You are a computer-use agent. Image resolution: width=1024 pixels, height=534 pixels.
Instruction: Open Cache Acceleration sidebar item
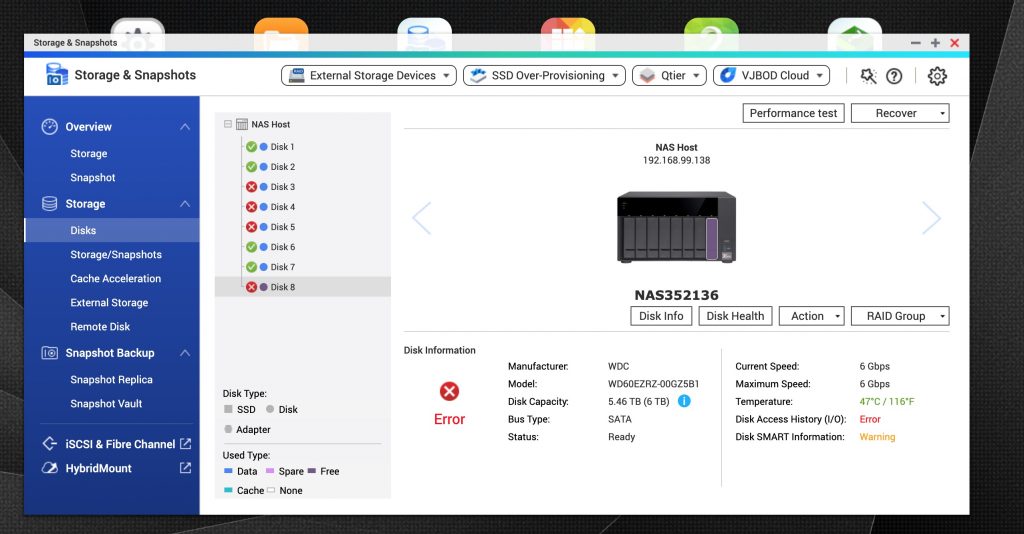pyautogui.click(x=116, y=279)
